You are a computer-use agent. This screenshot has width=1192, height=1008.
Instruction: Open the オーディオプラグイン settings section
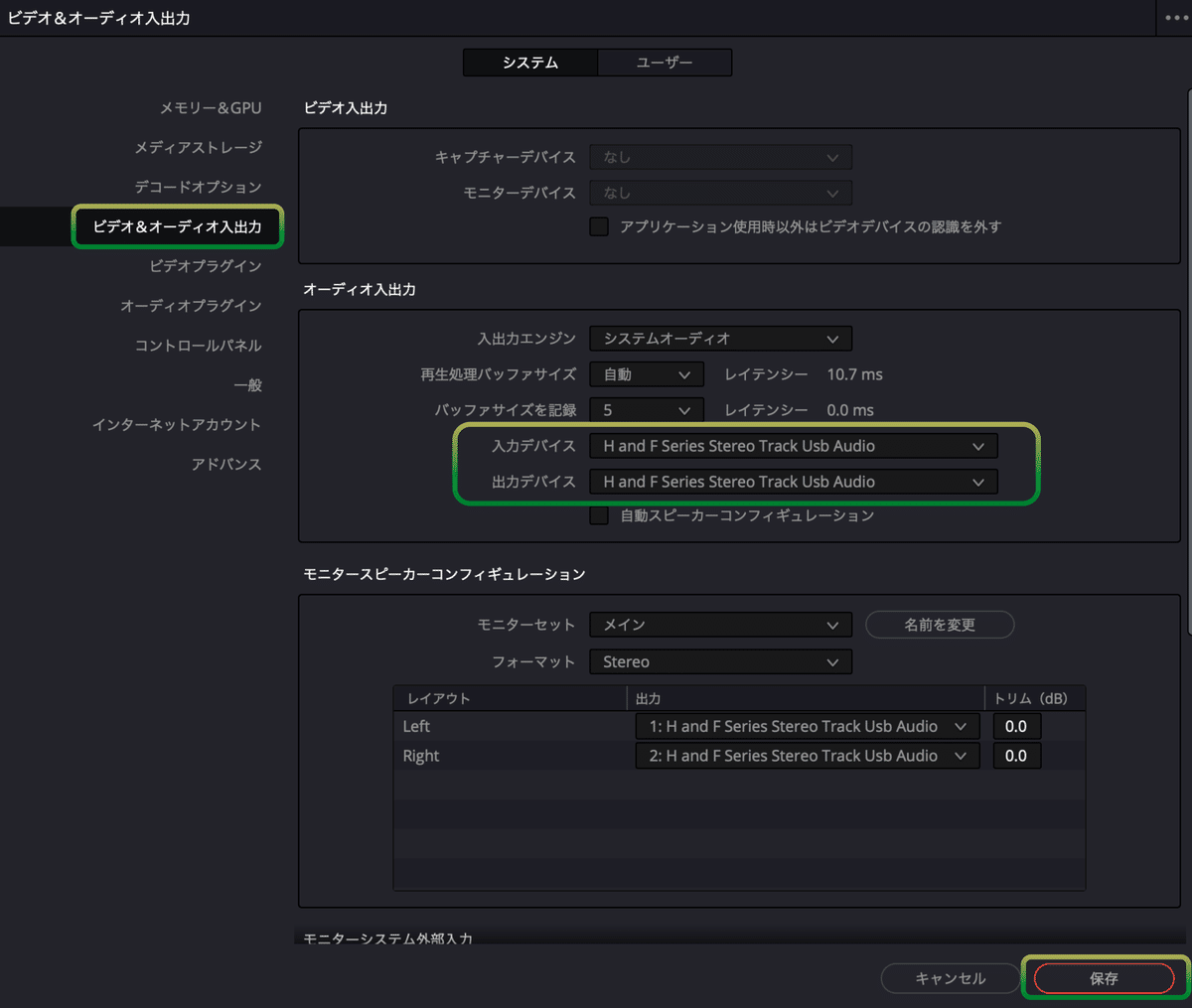click(x=205, y=306)
